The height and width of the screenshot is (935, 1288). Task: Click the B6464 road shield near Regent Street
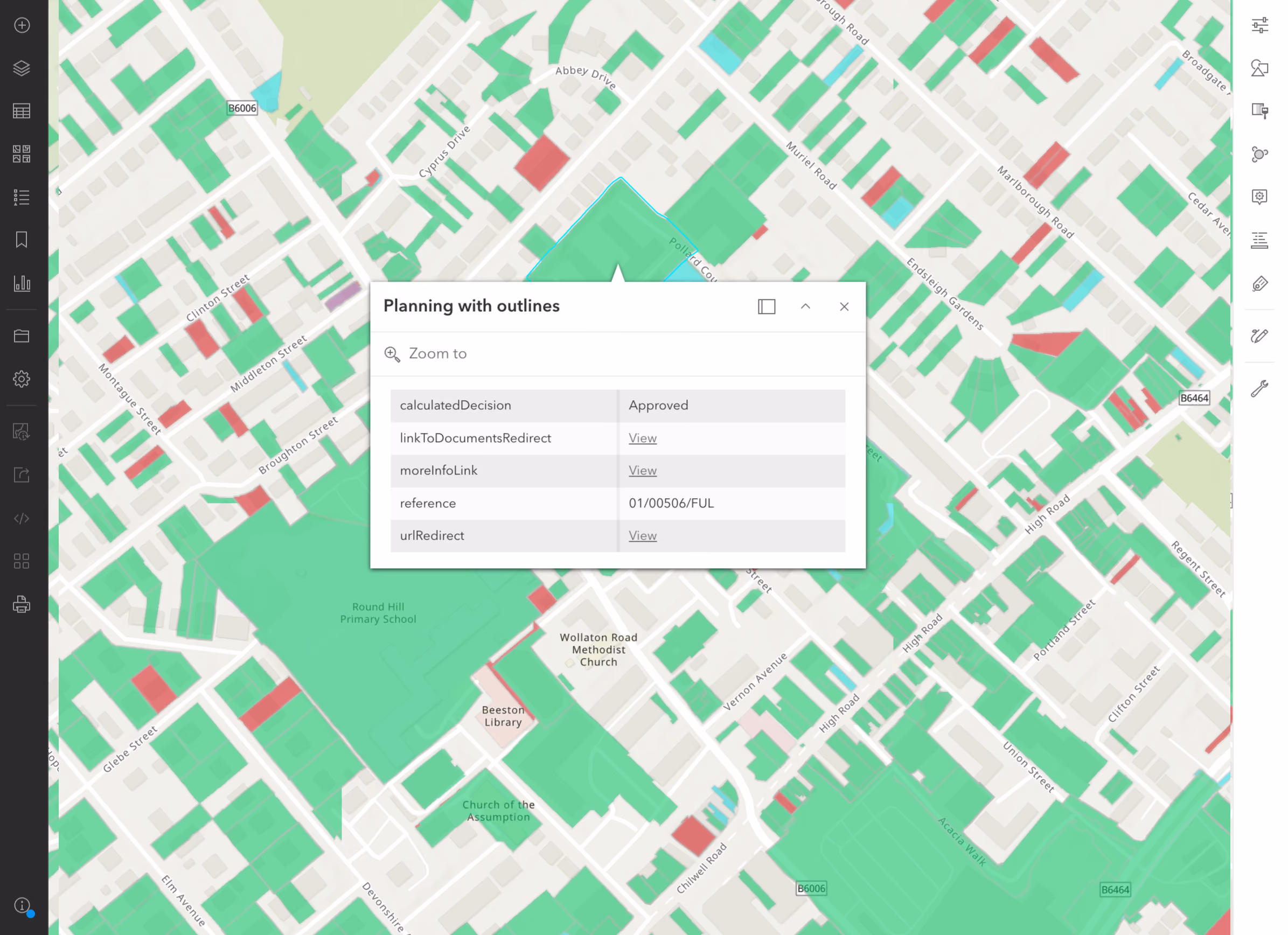point(1194,399)
